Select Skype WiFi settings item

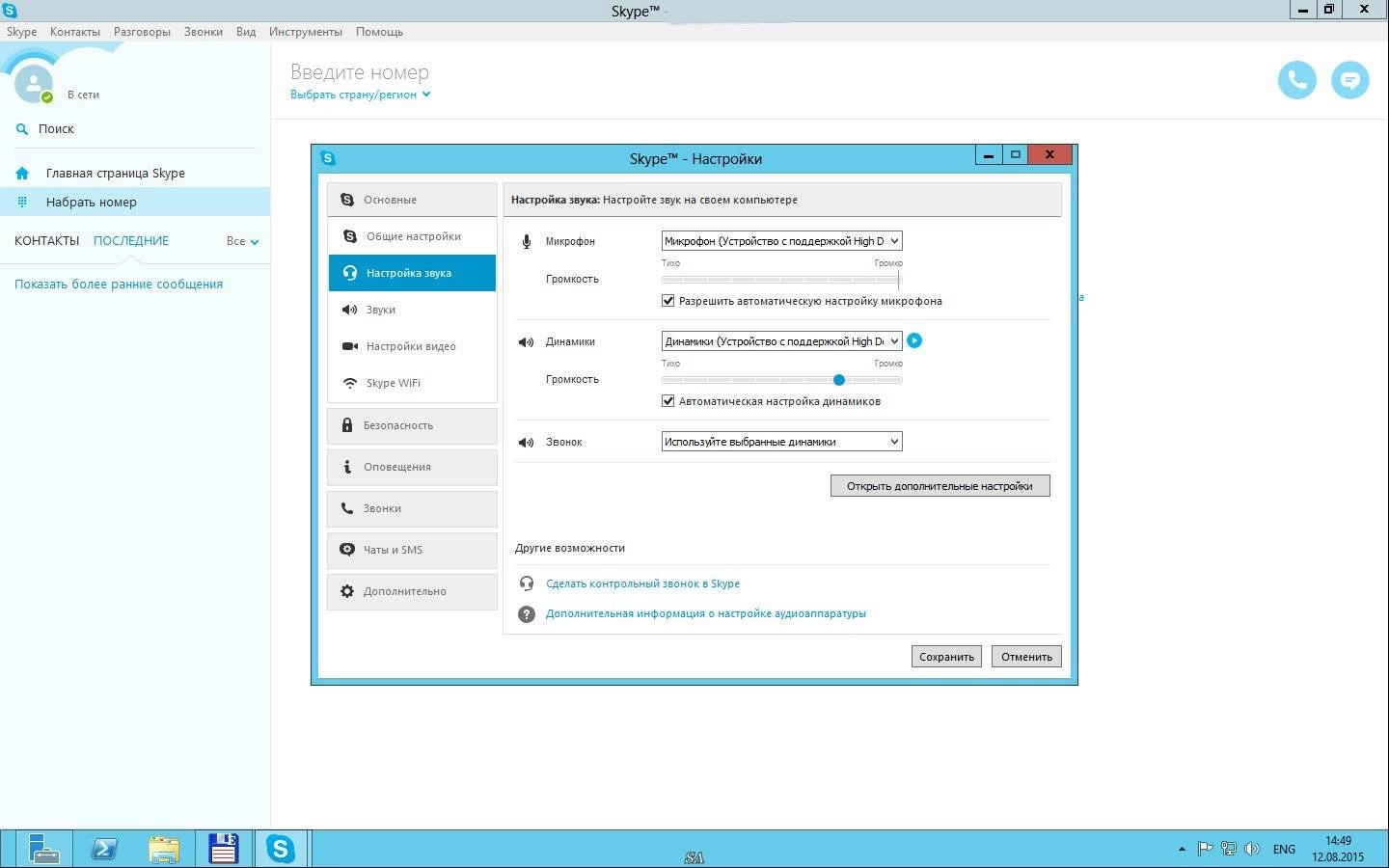(412, 383)
